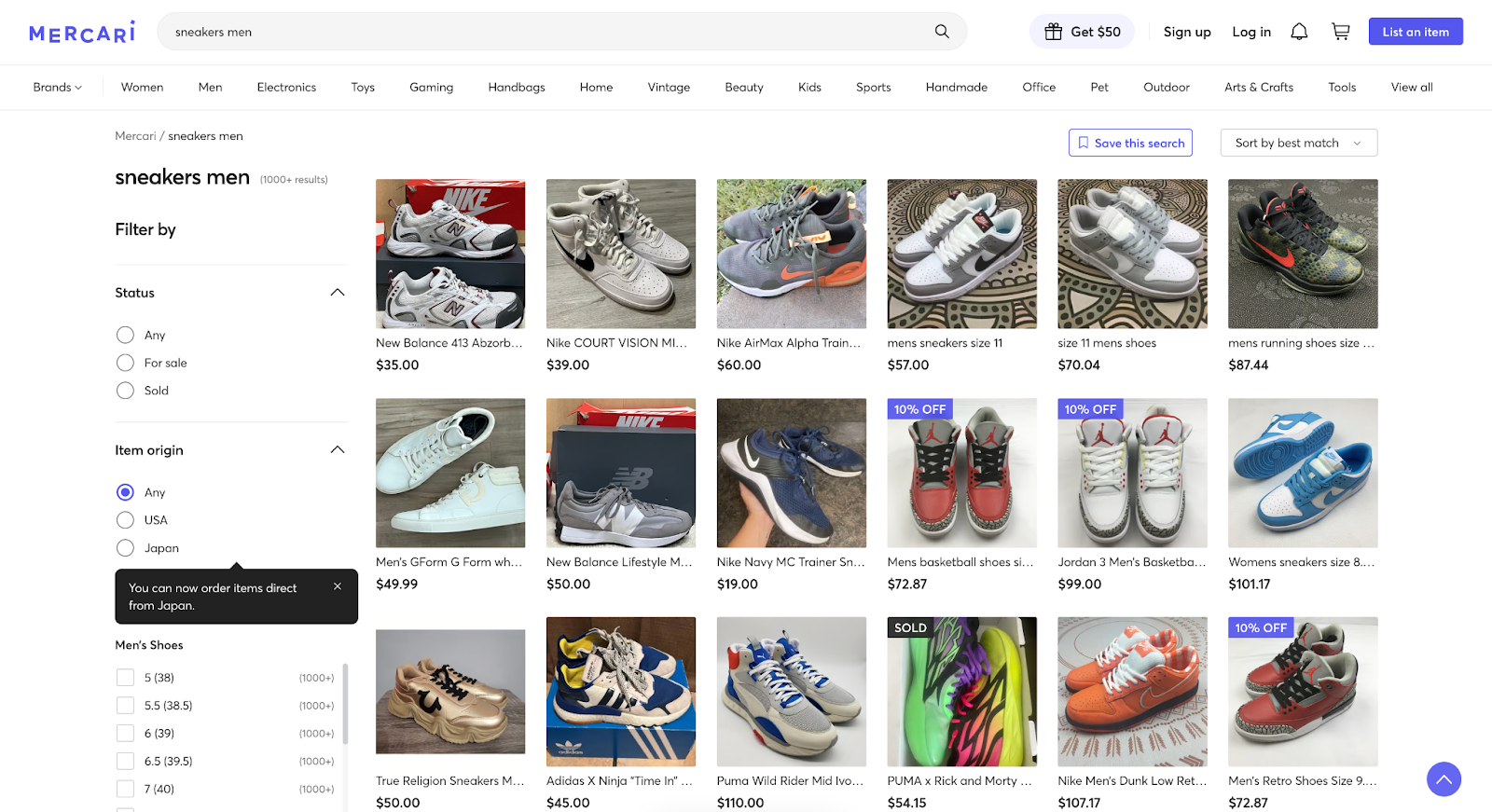Click the Mercari logo
Screen dimensions: 1492x812
pyautogui.click(x=82, y=32)
